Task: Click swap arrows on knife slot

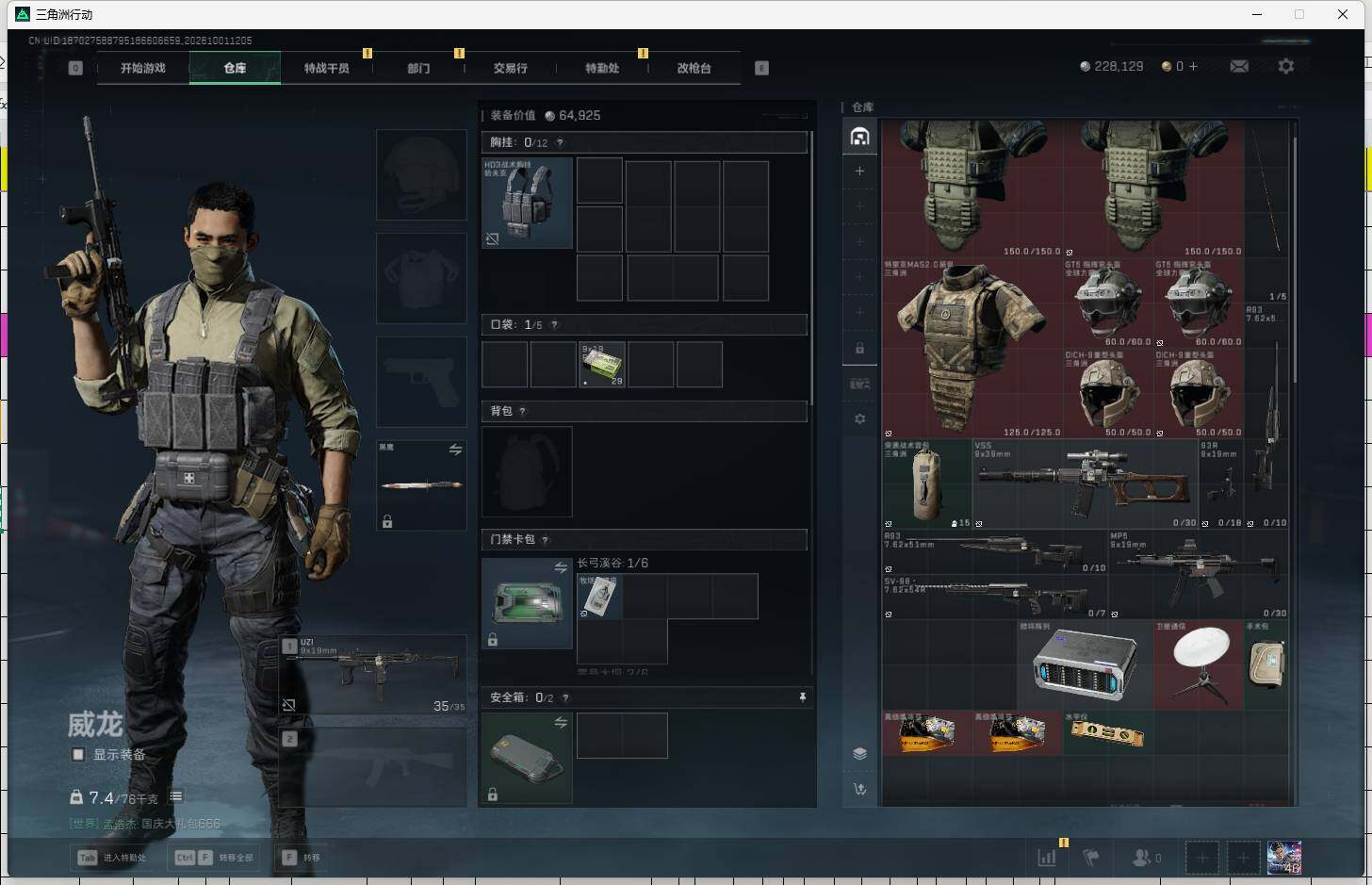Action: coord(455,450)
